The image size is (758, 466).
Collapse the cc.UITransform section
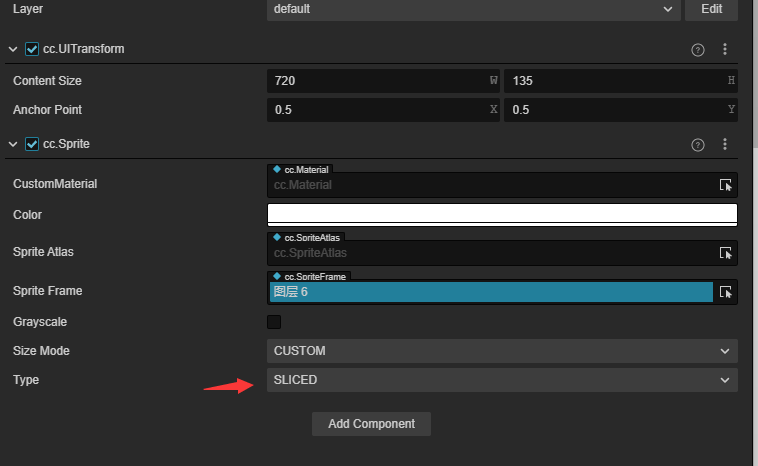tap(13, 49)
